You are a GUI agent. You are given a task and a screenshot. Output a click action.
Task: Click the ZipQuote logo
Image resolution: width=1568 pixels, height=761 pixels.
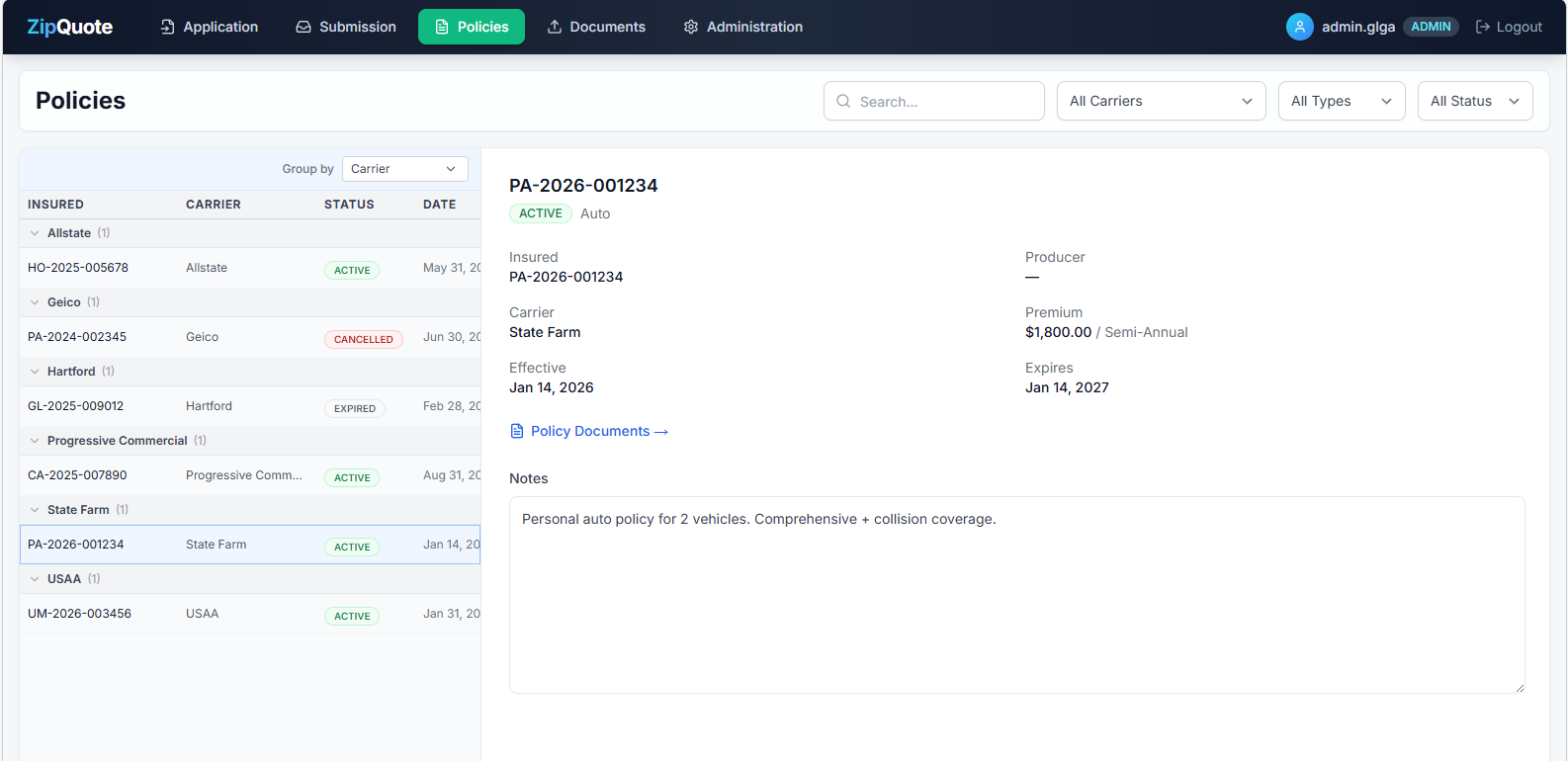[69, 27]
